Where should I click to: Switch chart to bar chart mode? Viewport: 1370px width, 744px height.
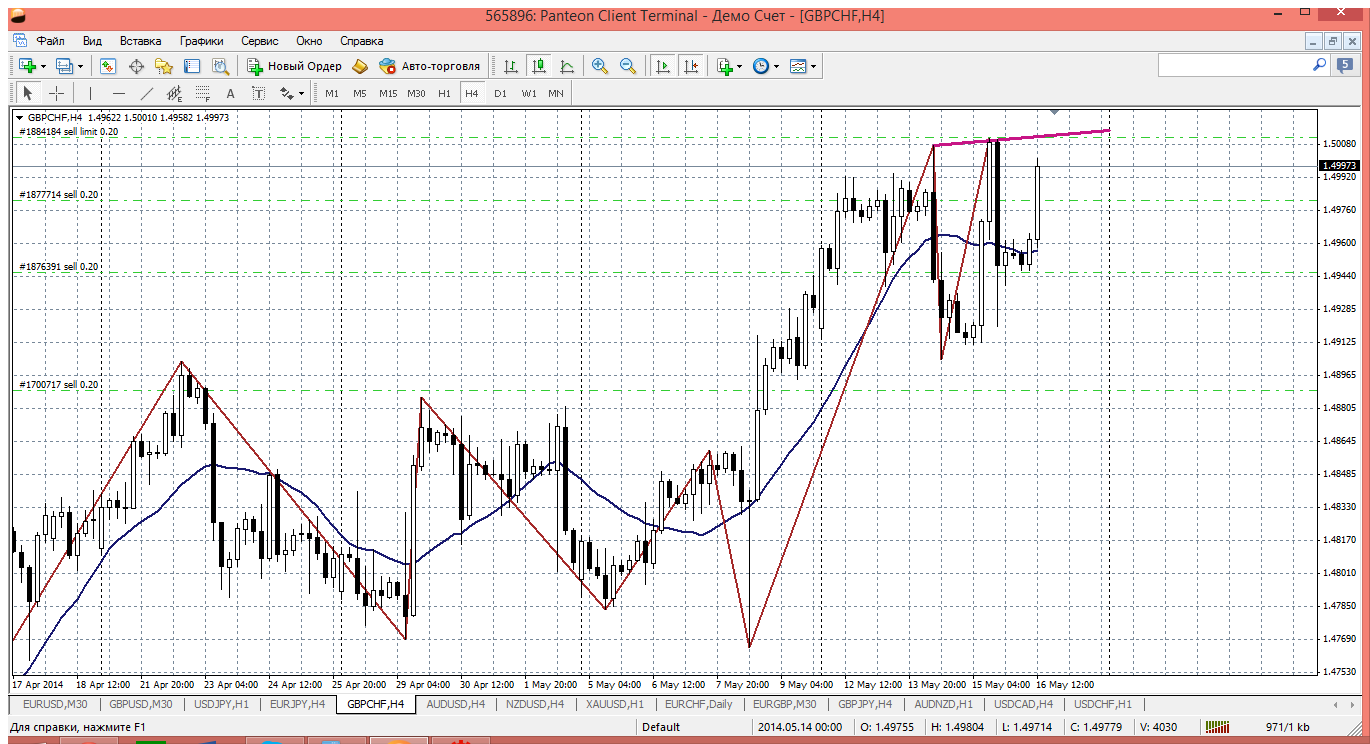(x=511, y=66)
